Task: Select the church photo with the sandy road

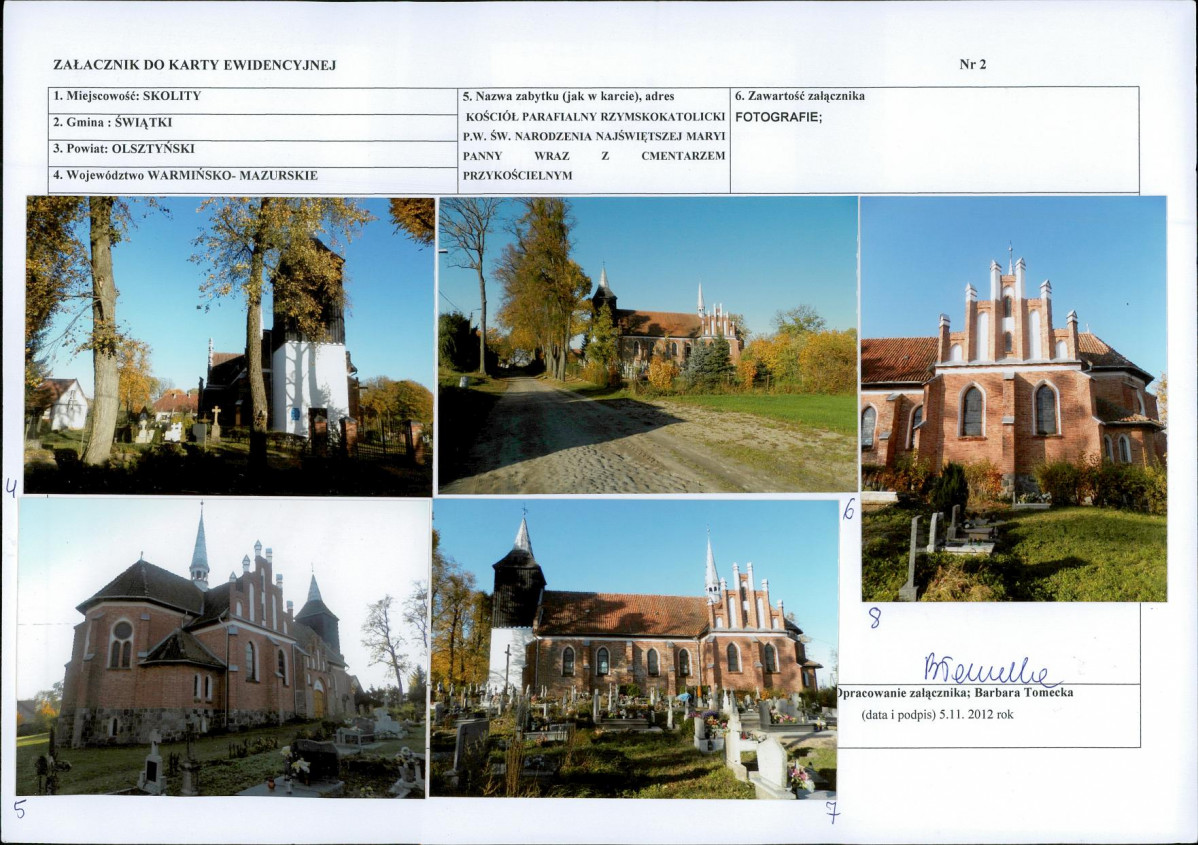Action: 648,345
